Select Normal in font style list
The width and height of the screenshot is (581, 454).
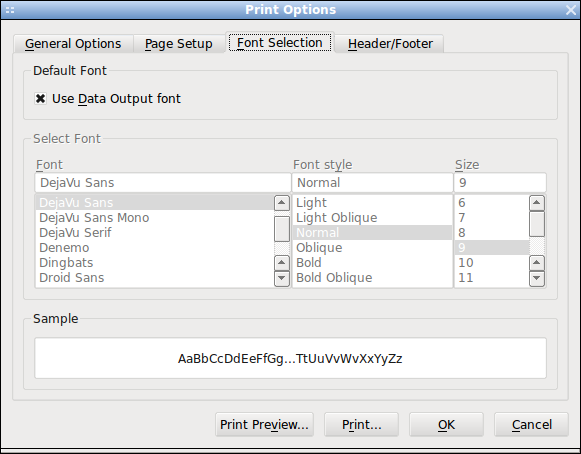pyautogui.click(x=372, y=233)
